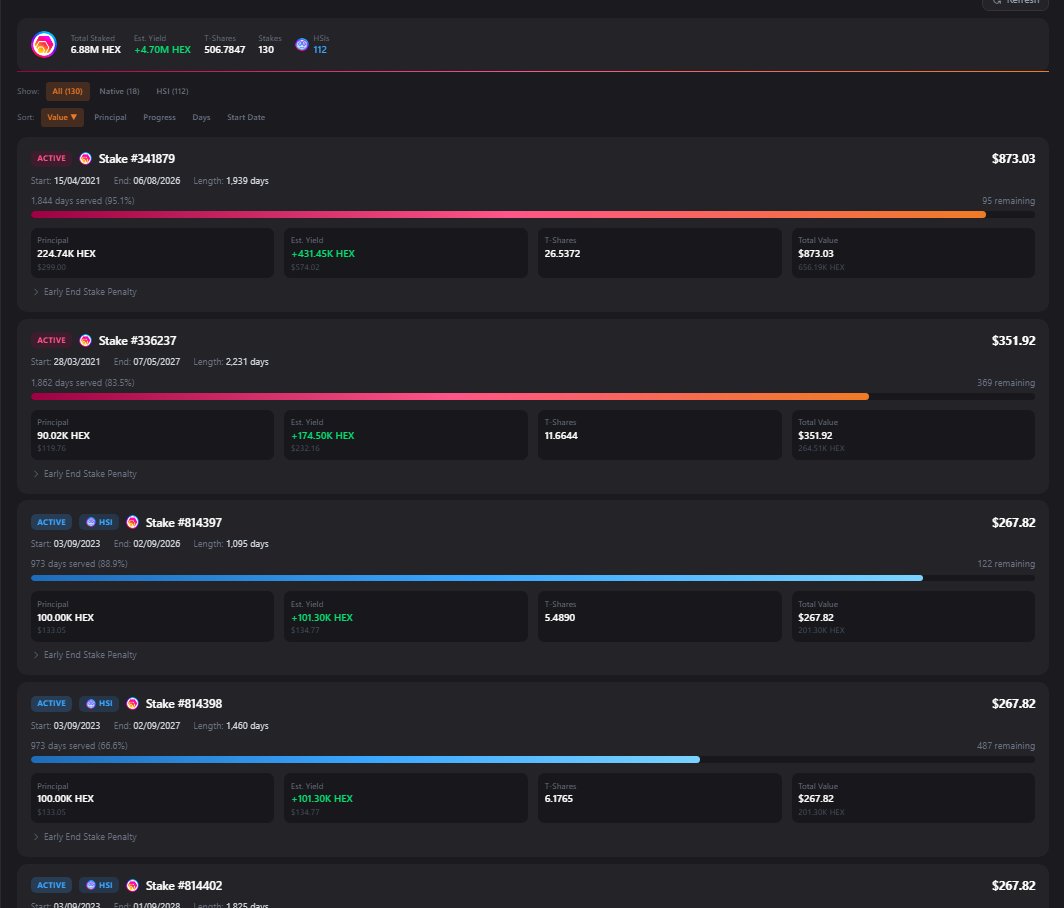This screenshot has width=1064, height=908.
Task: Click the 506.7847 T-Shares total
Action: [225, 50]
